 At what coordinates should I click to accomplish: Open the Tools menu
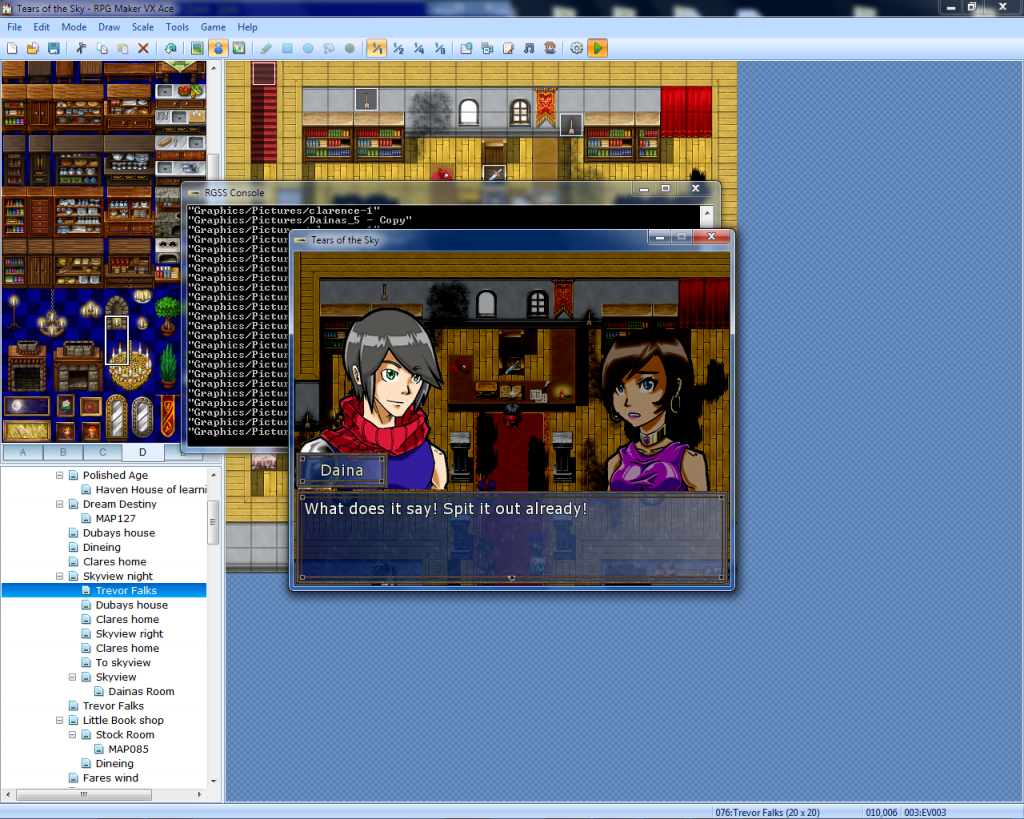point(177,27)
